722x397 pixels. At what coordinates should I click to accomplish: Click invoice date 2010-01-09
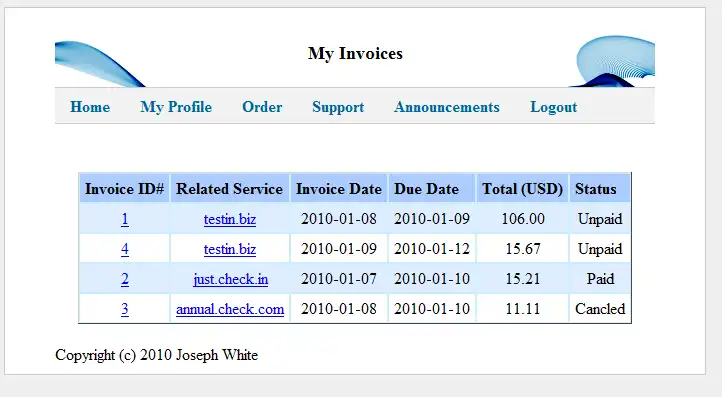pyautogui.click(x=338, y=249)
